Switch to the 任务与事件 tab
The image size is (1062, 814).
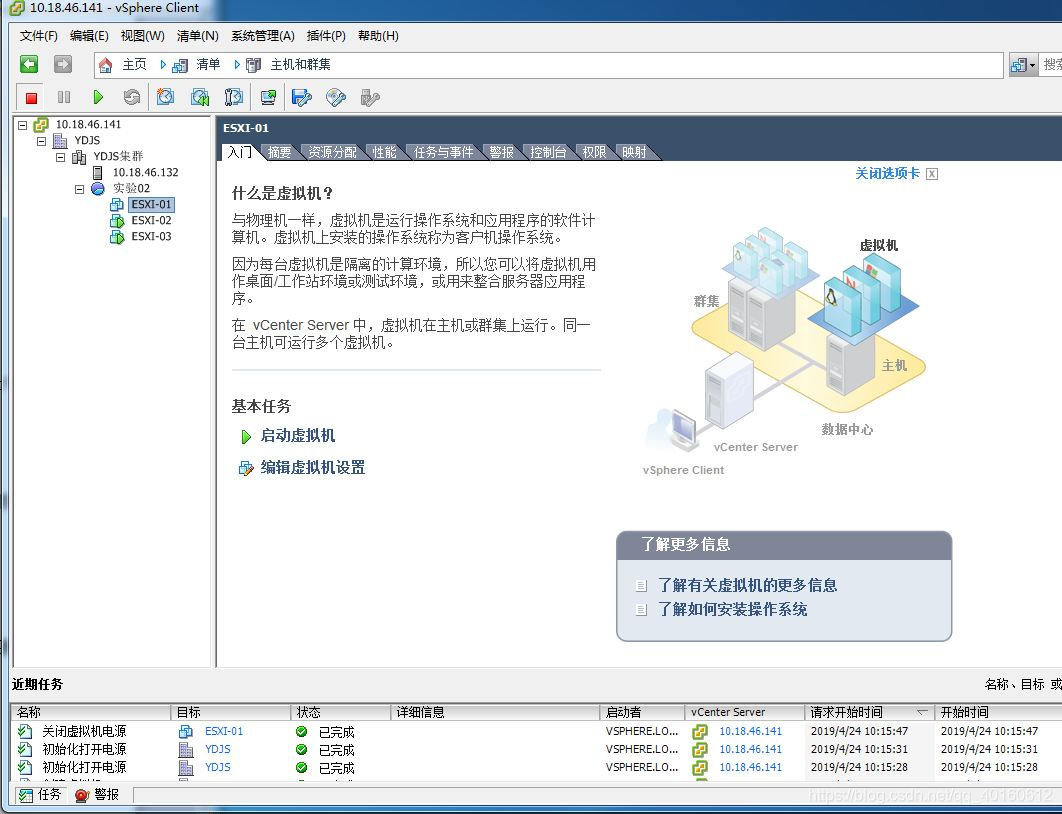(x=443, y=152)
